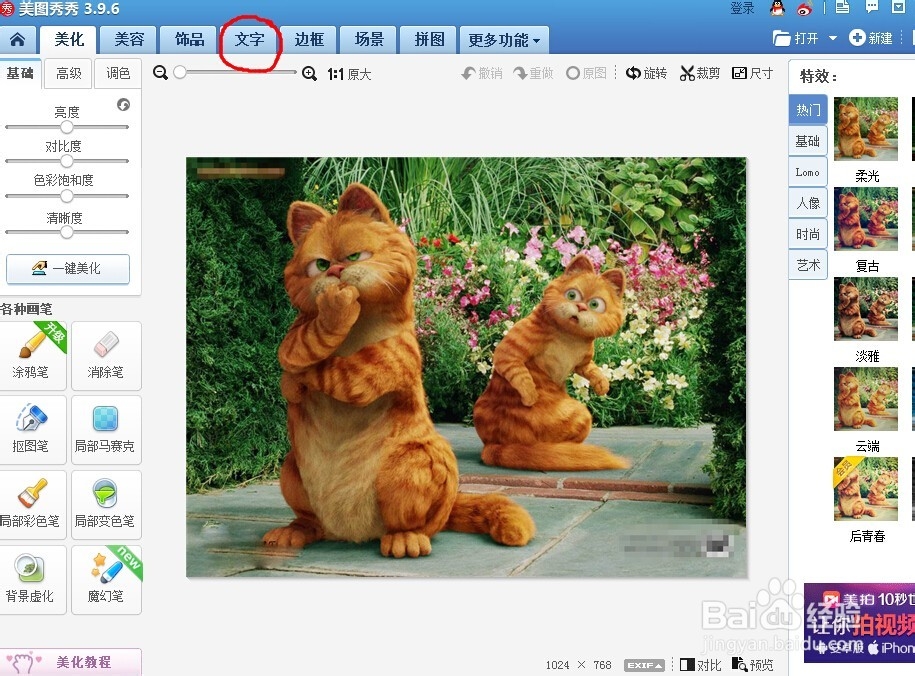Switch to the 调色 color adjustment tab

pyautogui.click(x=118, y=73)
